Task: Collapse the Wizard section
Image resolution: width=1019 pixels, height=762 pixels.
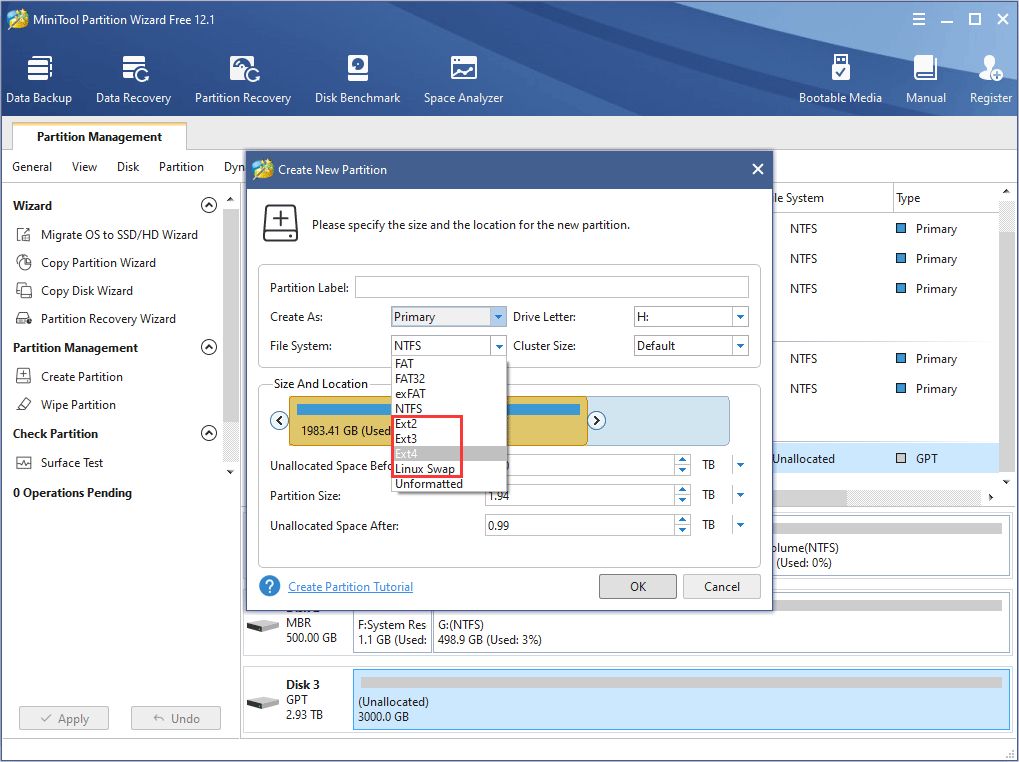Action: pos(209,205)
